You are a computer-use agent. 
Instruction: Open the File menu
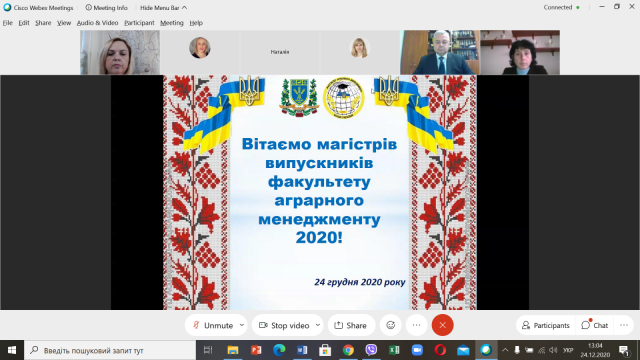tap(7, 23)
